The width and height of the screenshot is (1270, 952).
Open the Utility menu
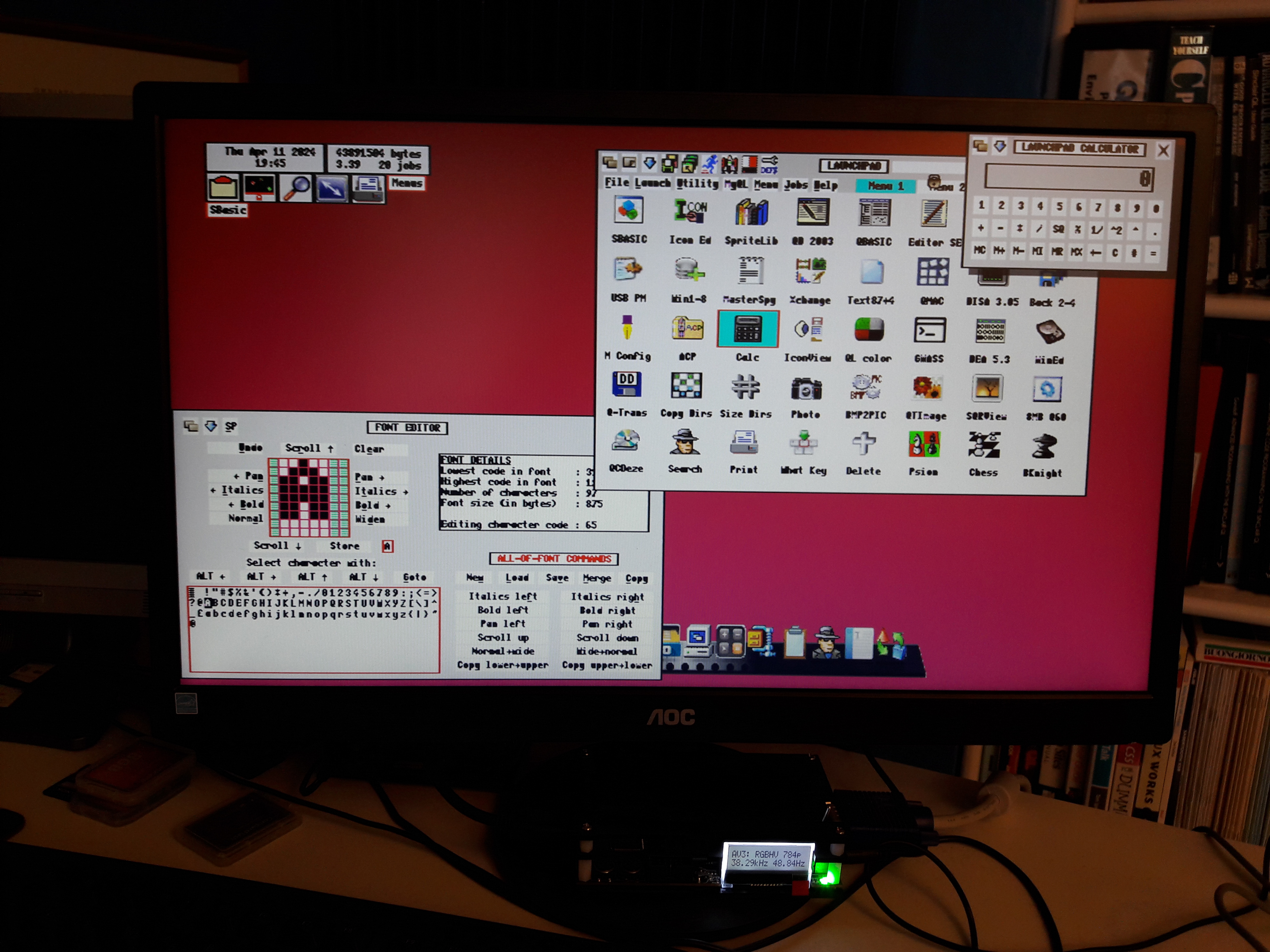point(697,184)
